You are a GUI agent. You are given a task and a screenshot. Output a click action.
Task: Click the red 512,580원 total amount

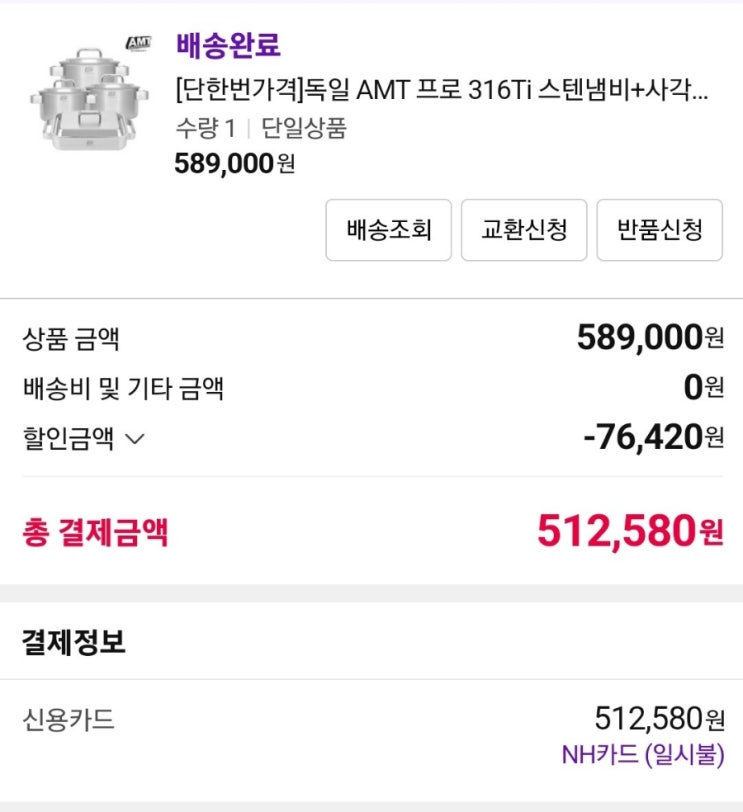630,531
